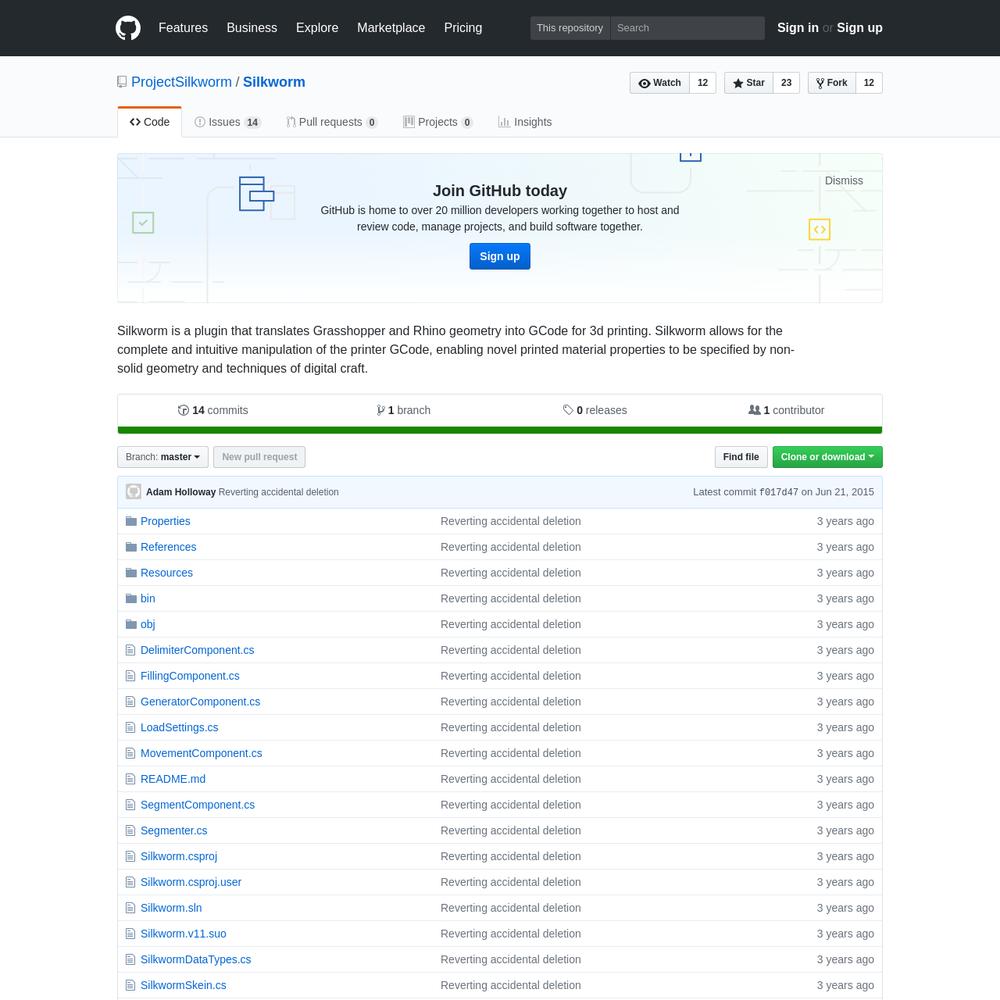1000x1000 pixels.
Task: Click Adam Holloway's avatar thumbnail
Action: point(133,492)
